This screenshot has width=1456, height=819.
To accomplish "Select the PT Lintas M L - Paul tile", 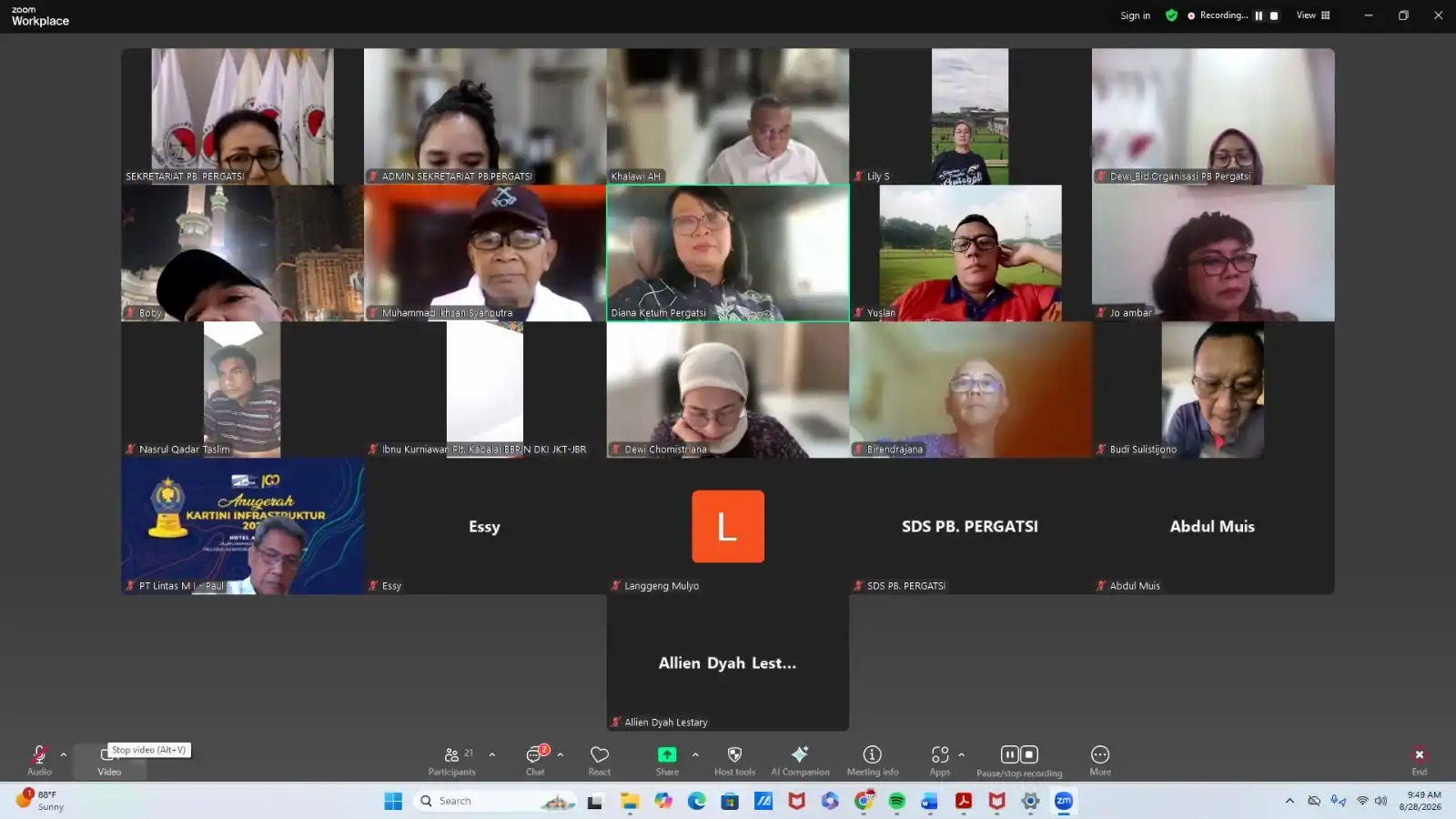I will click(242, 526).
